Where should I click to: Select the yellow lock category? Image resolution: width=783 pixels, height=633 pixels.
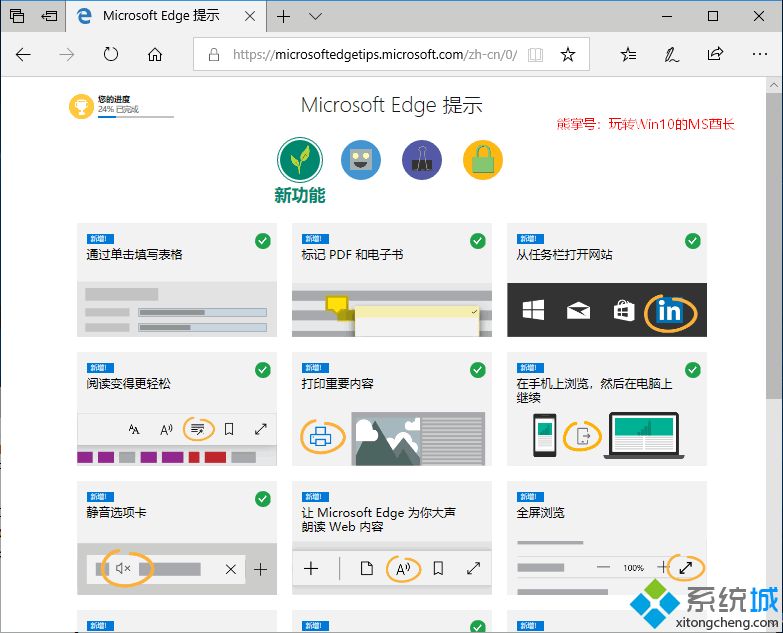point(483,160)
